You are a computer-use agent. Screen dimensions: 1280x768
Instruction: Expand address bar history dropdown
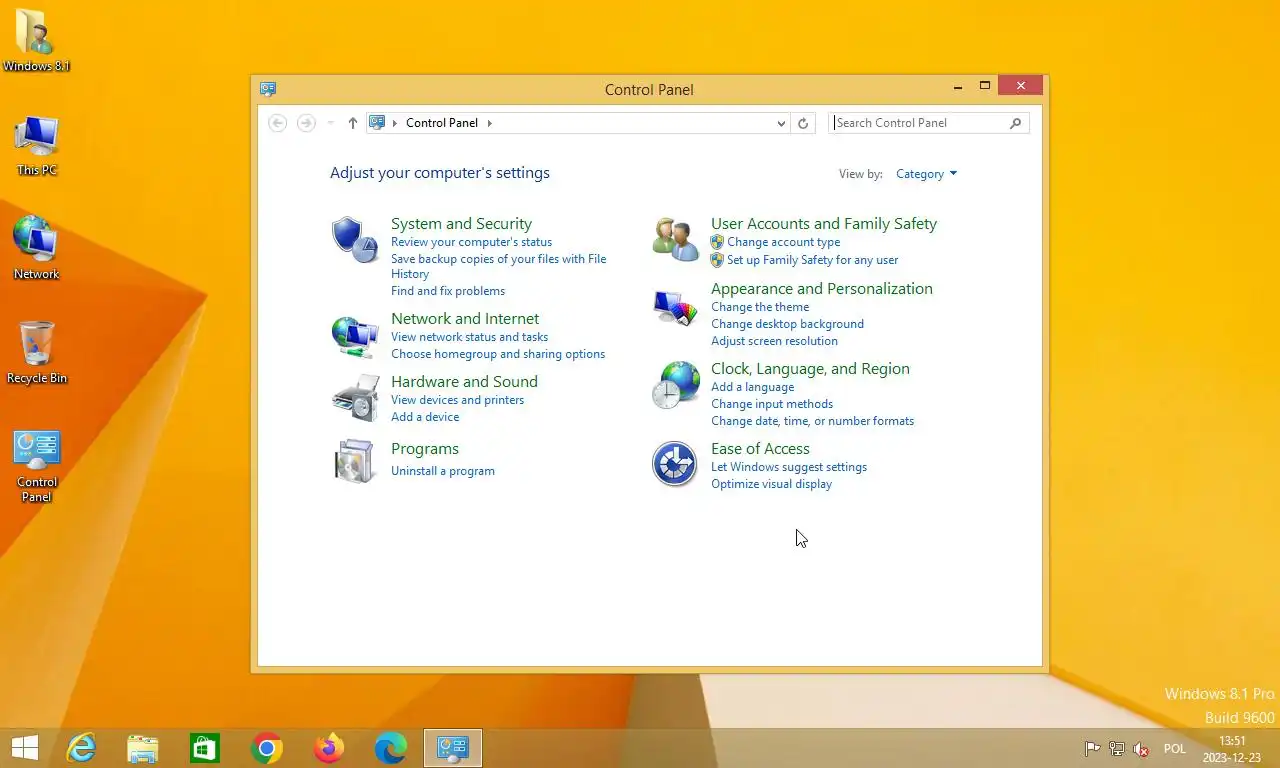pos(781,123)
